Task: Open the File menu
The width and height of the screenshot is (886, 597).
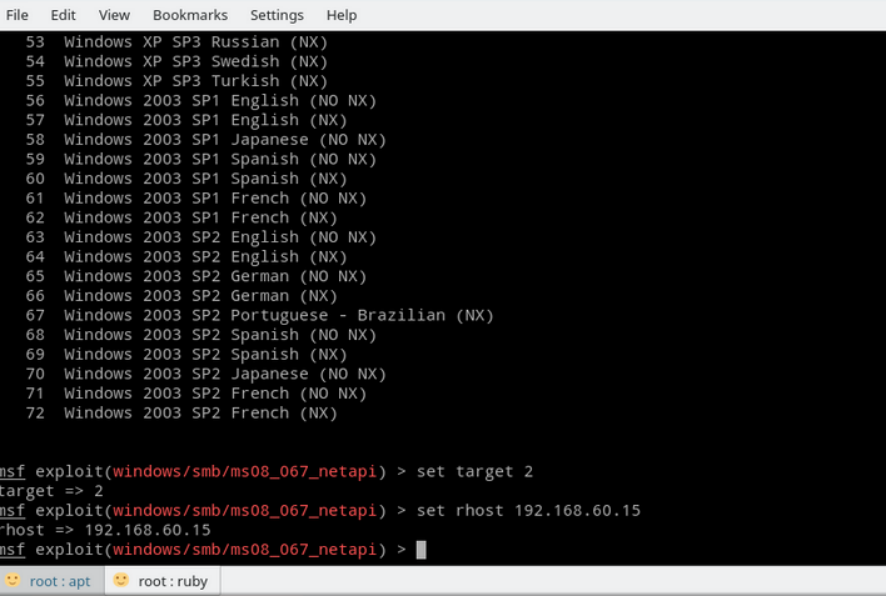Action: (17, 15)
